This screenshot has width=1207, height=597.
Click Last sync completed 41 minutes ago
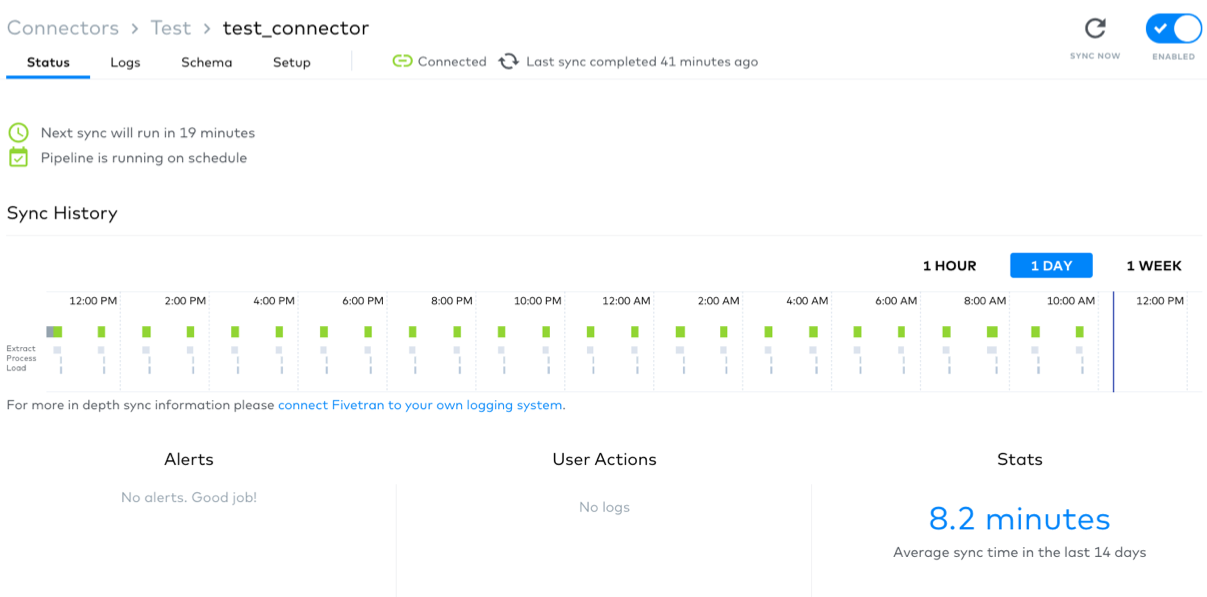tap(642, 62)
